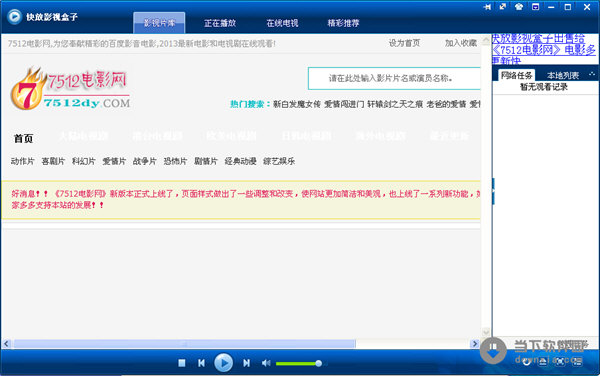Search hot keyword 爱情闯进门
This screenshot has width=600, height=376.
click(x=344, y=104)
